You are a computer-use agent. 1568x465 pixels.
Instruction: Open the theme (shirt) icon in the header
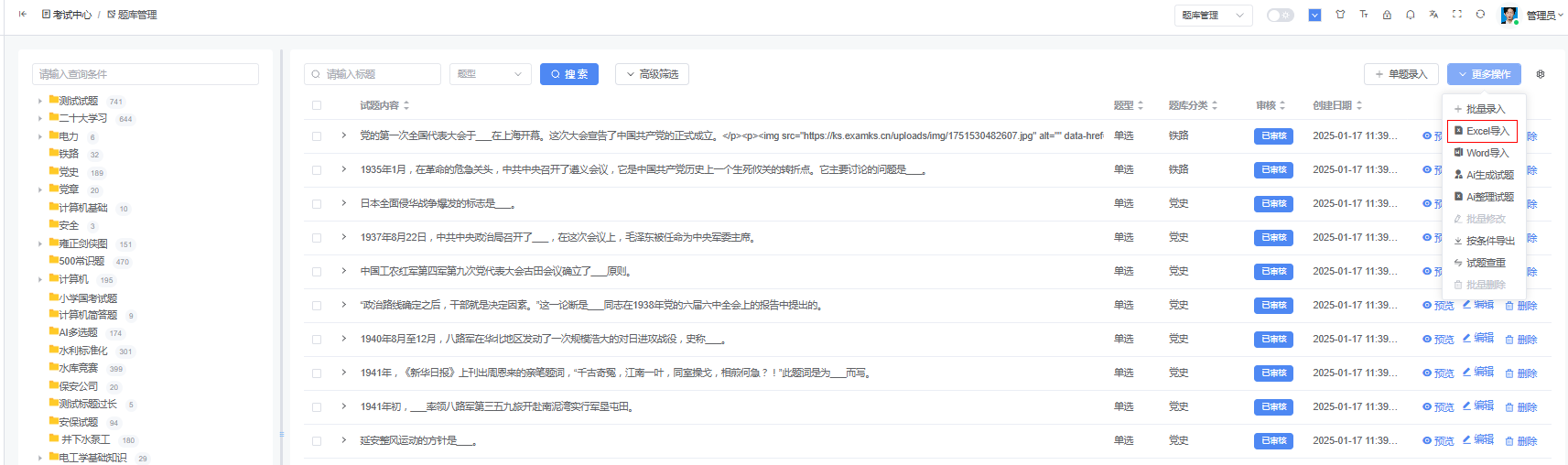[x=1340, y=15]
